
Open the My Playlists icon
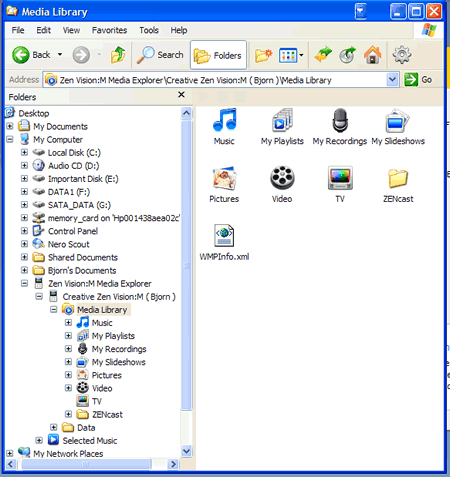[x=282, y=120]
